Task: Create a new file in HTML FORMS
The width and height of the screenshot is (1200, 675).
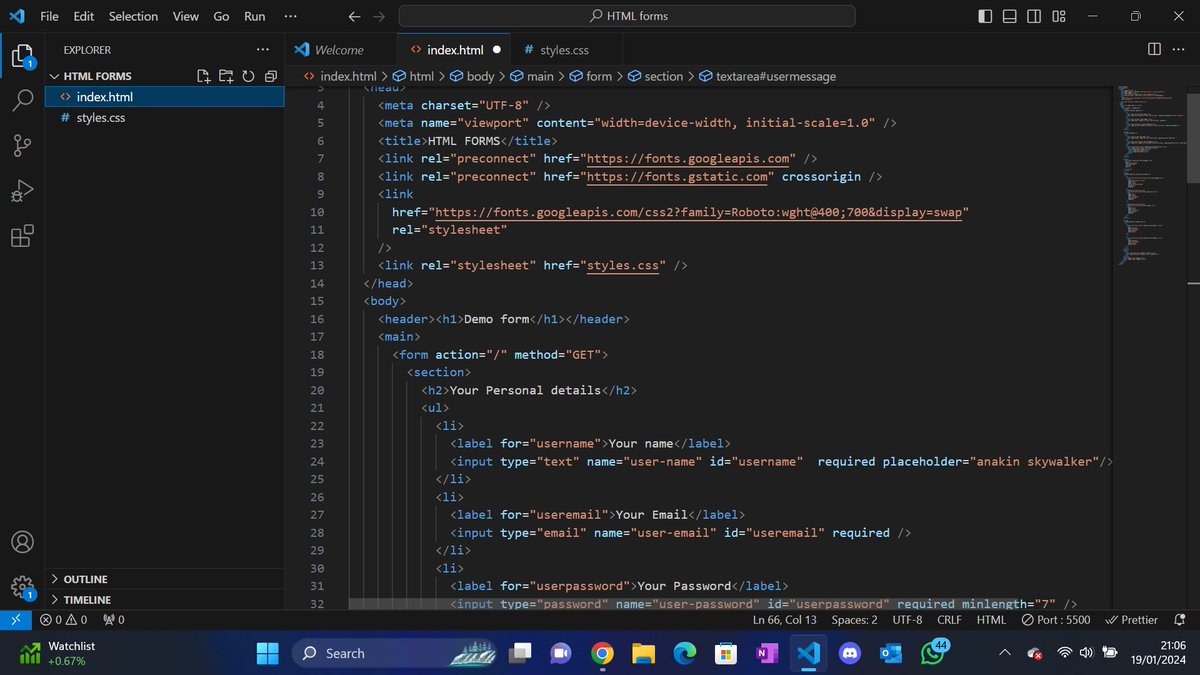Action: 203,75
